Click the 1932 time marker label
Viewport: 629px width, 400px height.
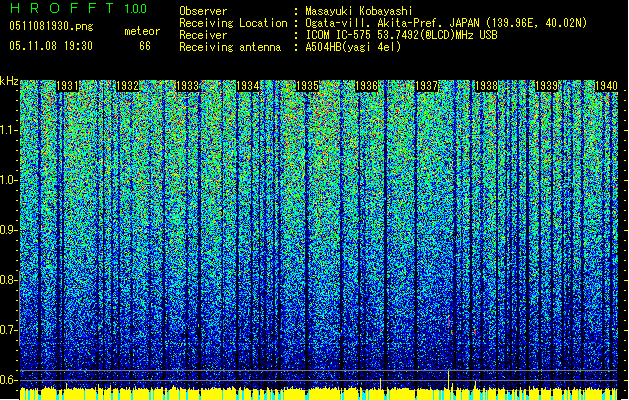pos(127,86)
